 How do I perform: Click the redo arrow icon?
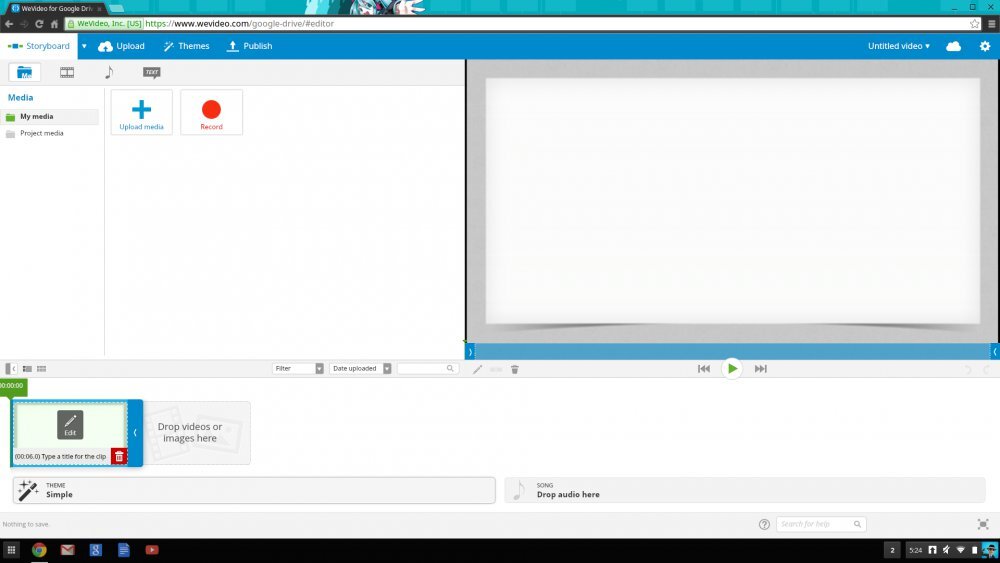[987, 369]
